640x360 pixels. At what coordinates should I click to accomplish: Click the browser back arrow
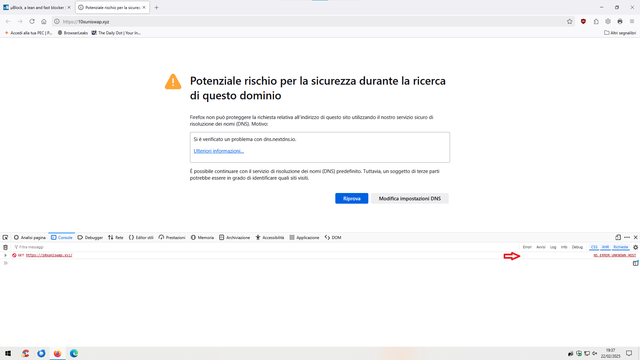[x=8, y=22]
